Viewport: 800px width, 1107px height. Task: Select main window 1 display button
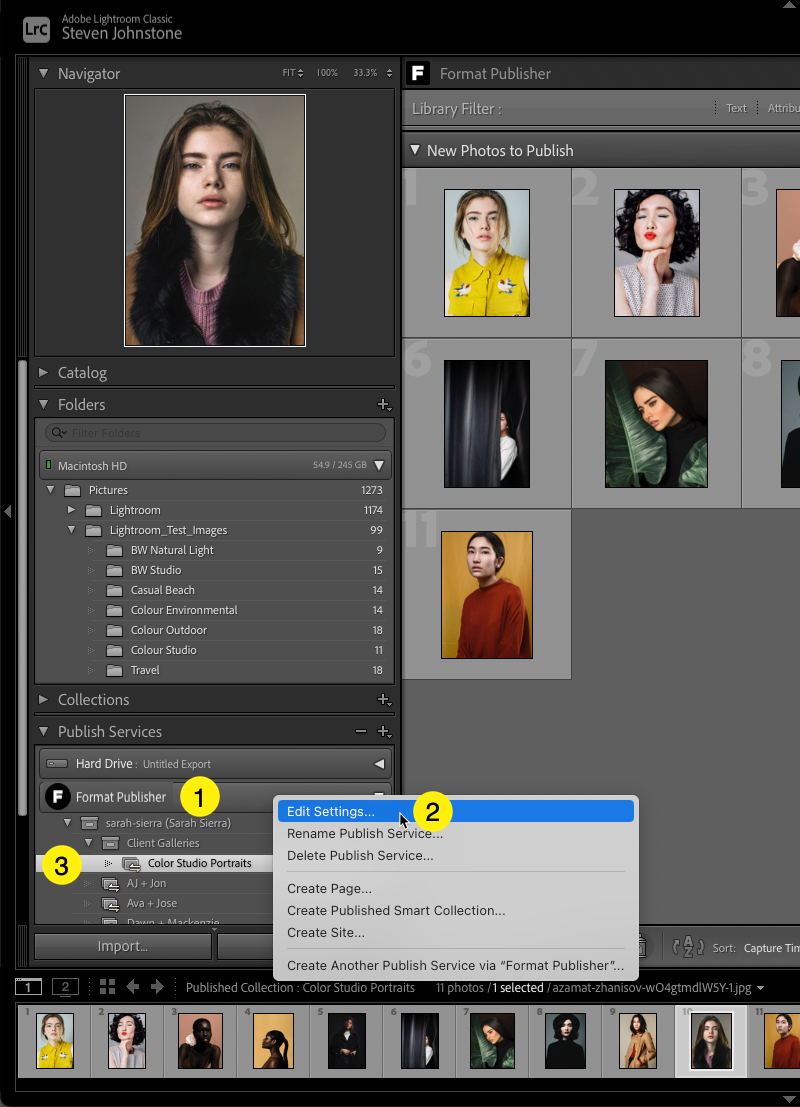click(29, 987)
